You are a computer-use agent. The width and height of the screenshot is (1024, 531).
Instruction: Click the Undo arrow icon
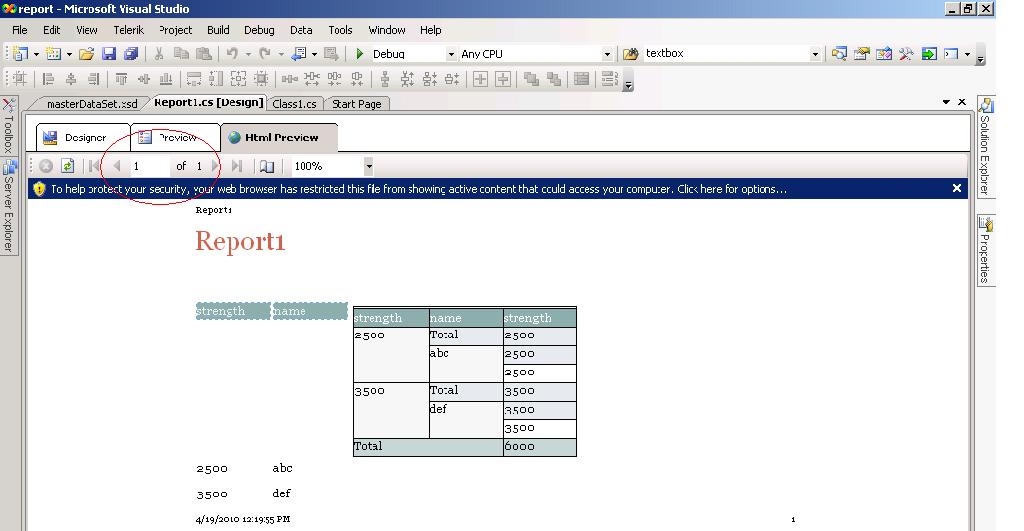point(232,54)
